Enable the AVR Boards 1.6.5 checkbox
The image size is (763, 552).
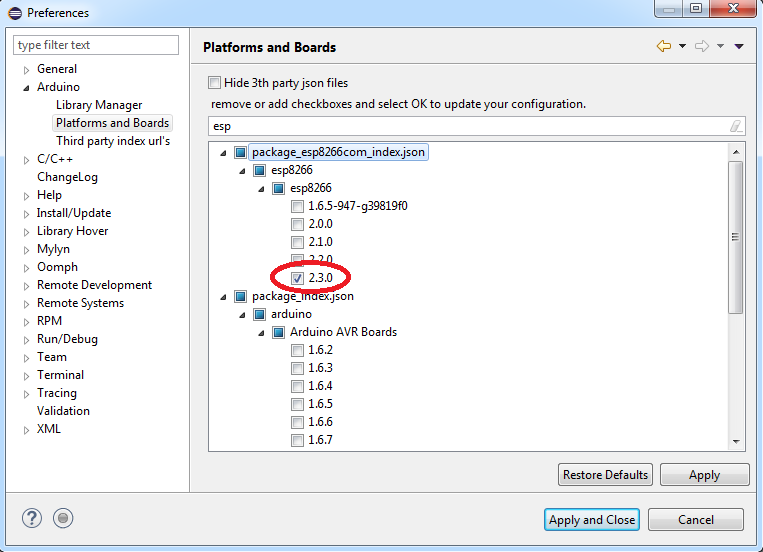coord(297,405)
